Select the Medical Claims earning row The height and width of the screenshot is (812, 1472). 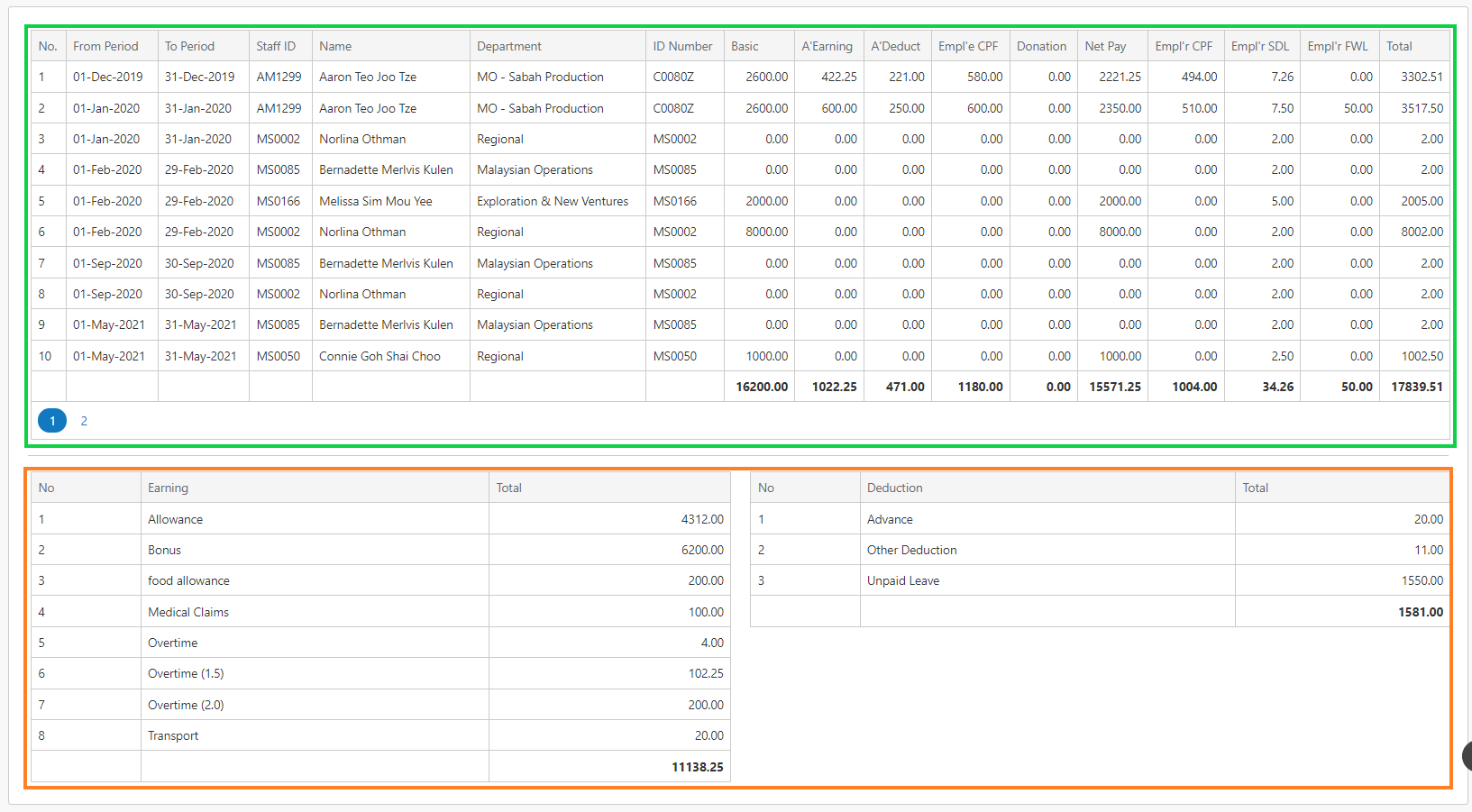tap(380, 612)
